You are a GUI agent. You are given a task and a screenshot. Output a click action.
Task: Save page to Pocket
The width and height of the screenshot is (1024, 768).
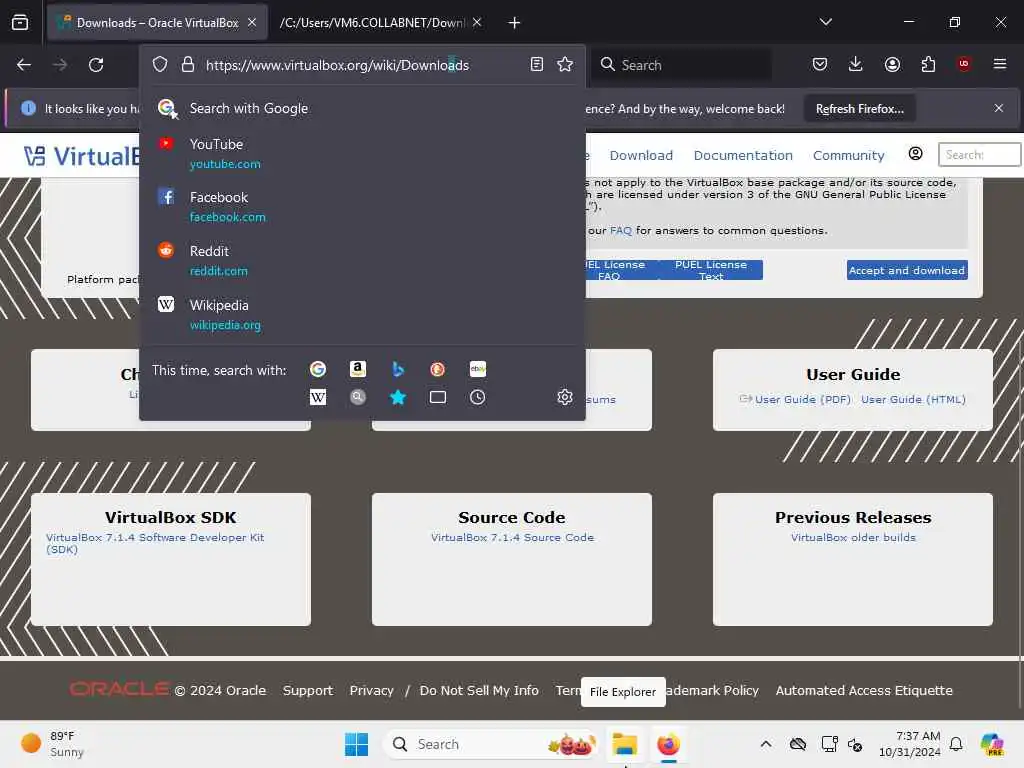(x=820, y=64)
